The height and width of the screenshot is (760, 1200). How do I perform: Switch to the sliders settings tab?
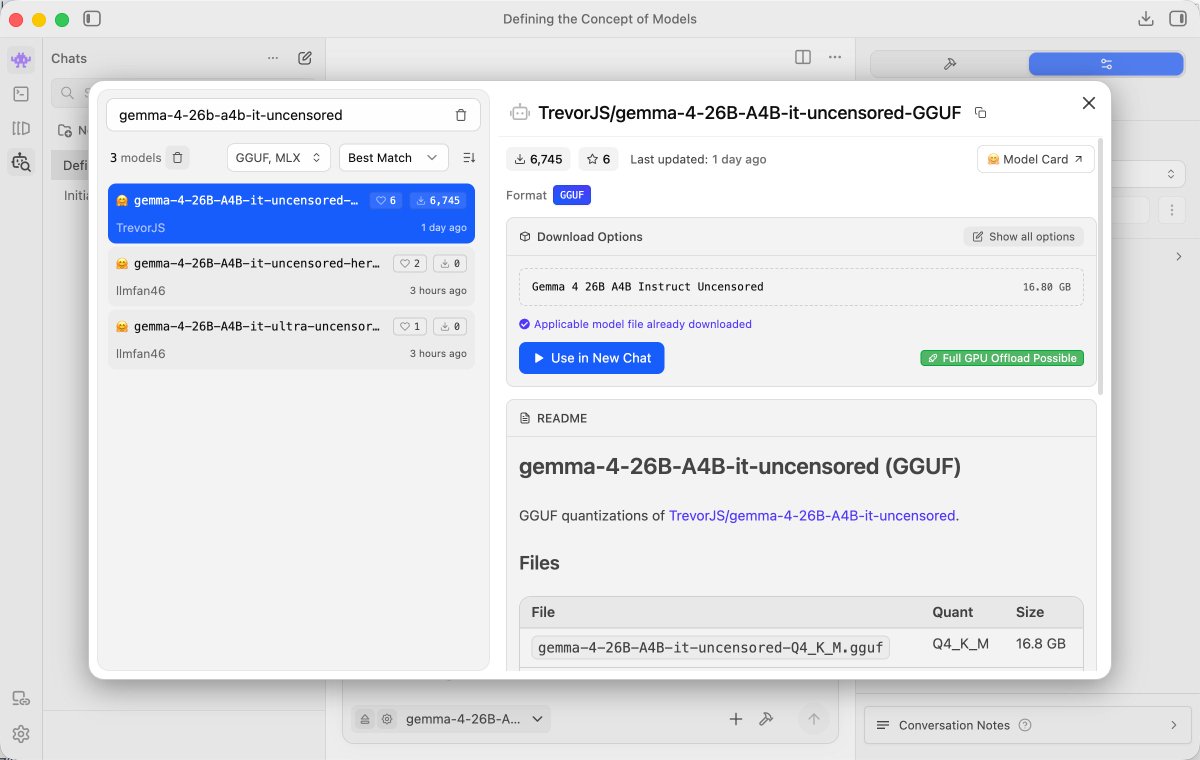click(x=1106, y=64)
